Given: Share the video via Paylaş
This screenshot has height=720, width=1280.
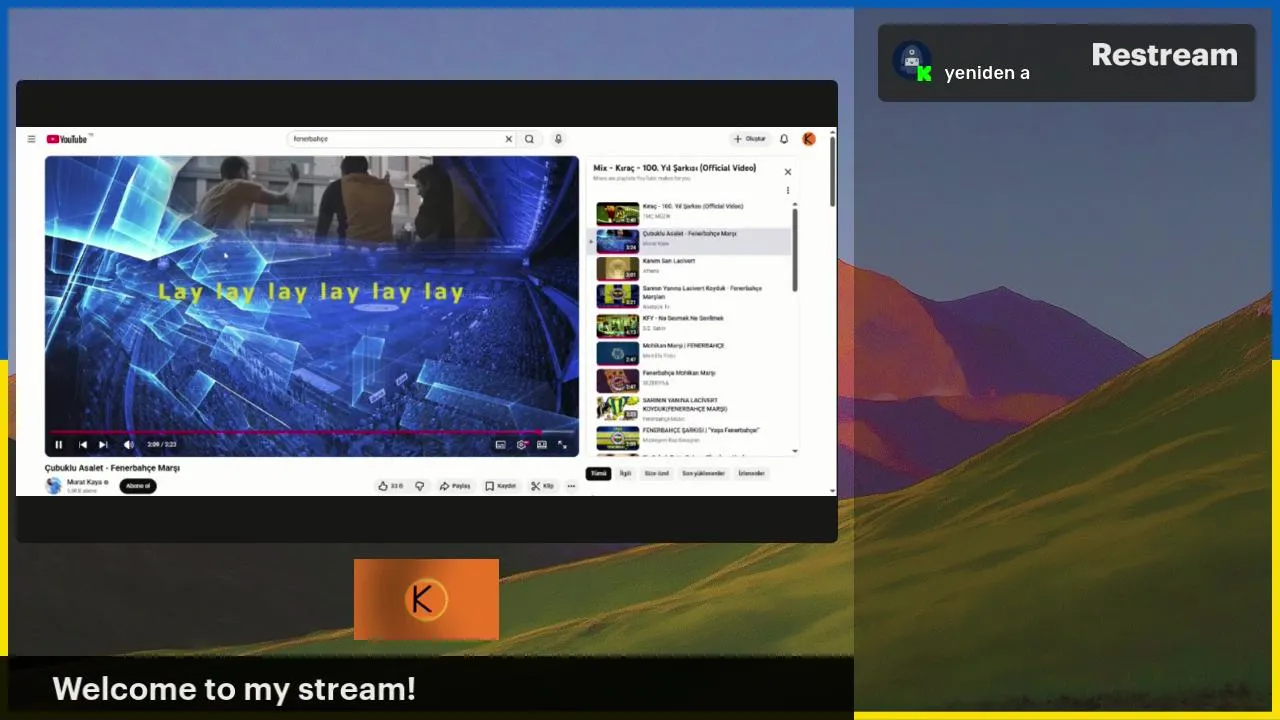Looking at the screenshot, I should (455, 486).
